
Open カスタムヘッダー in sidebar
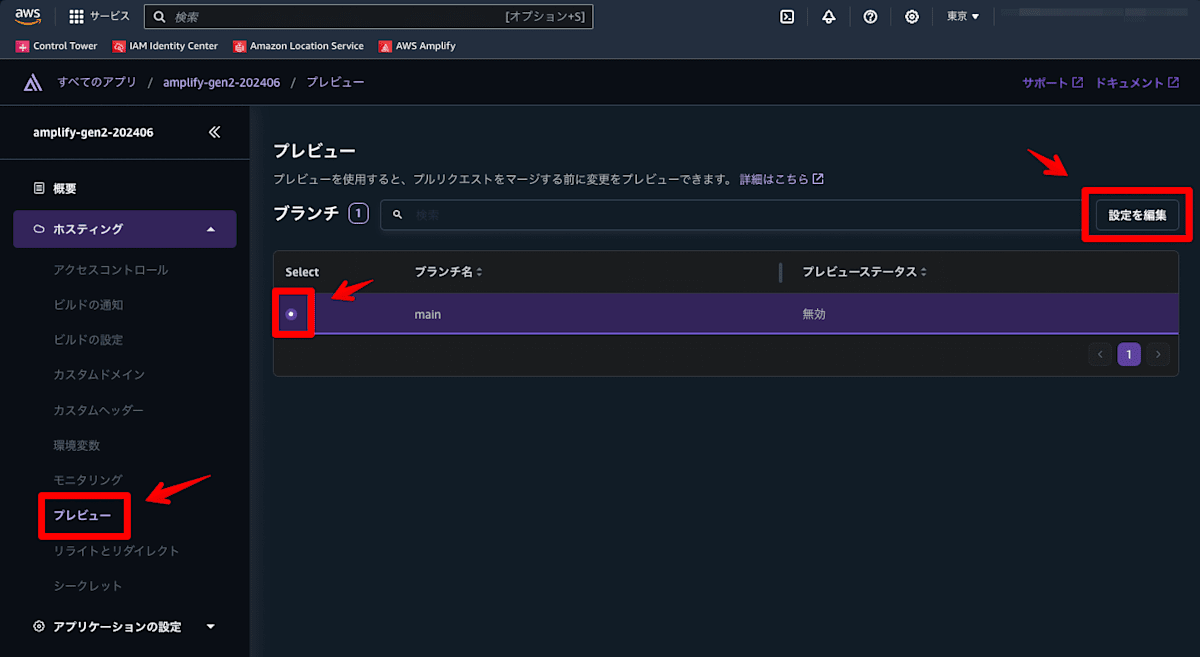tap(99, 410)
